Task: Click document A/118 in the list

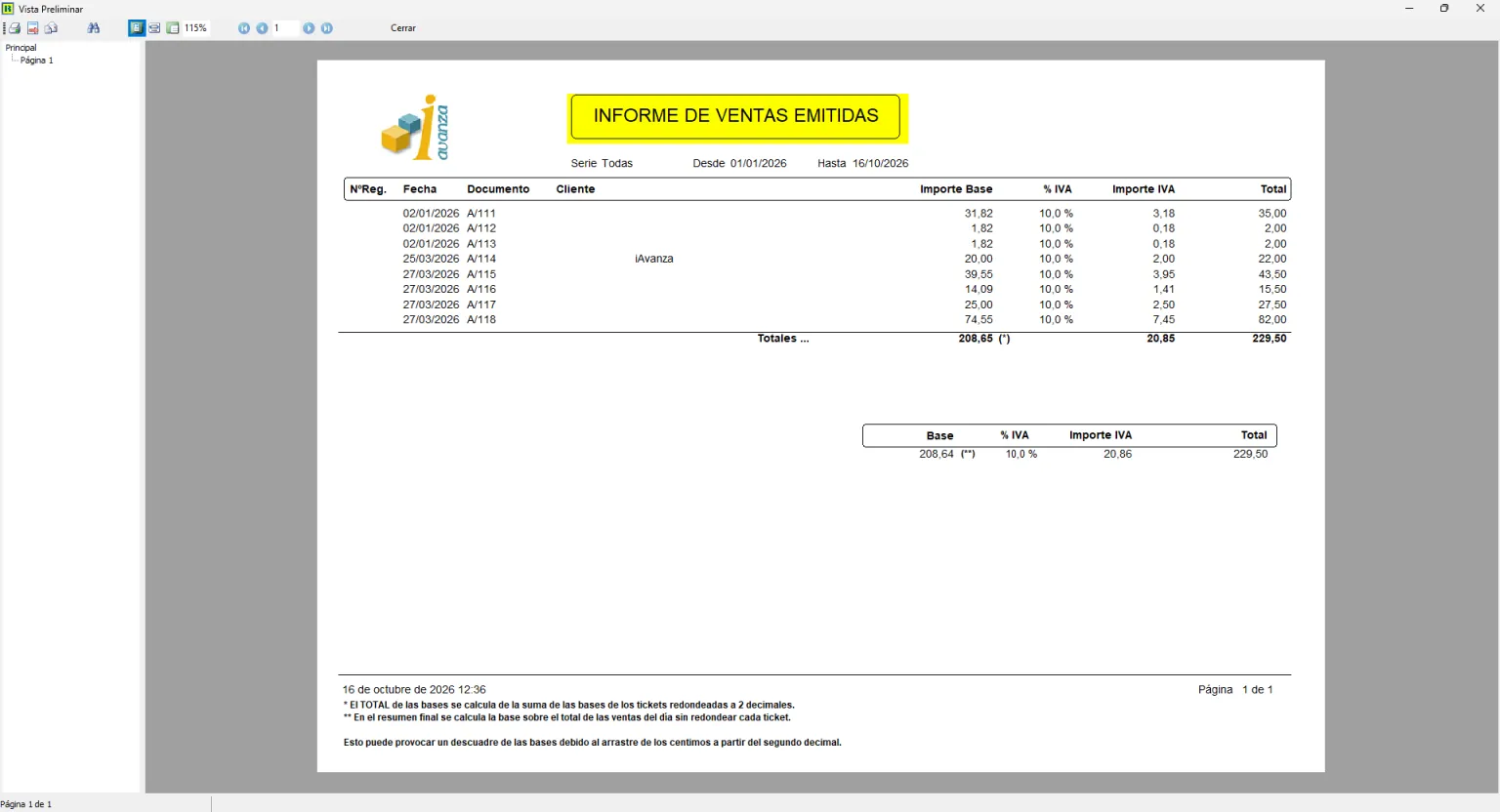Action: [481, 320]
